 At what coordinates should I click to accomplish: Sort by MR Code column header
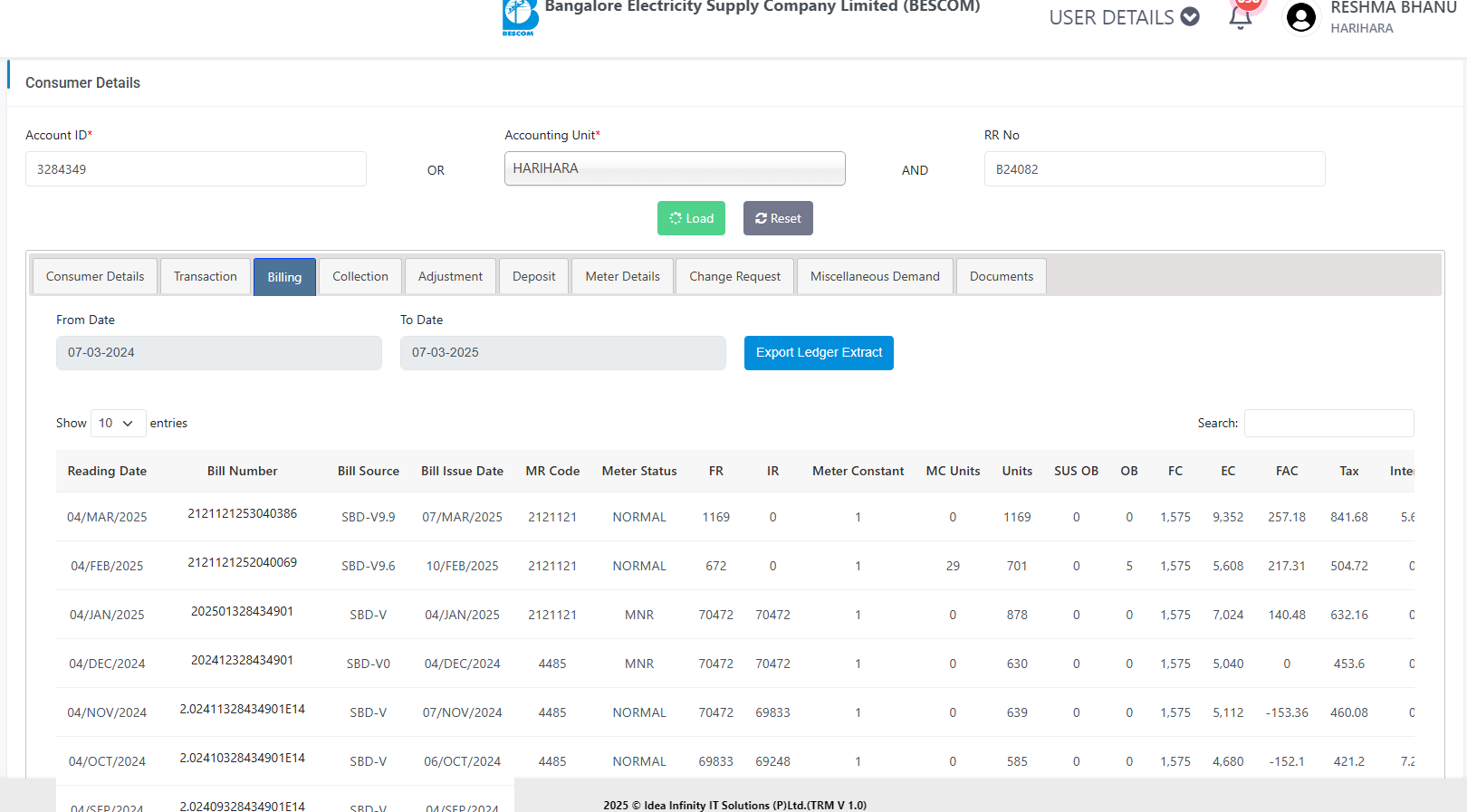pyautogui.click(x=552, y=471)
